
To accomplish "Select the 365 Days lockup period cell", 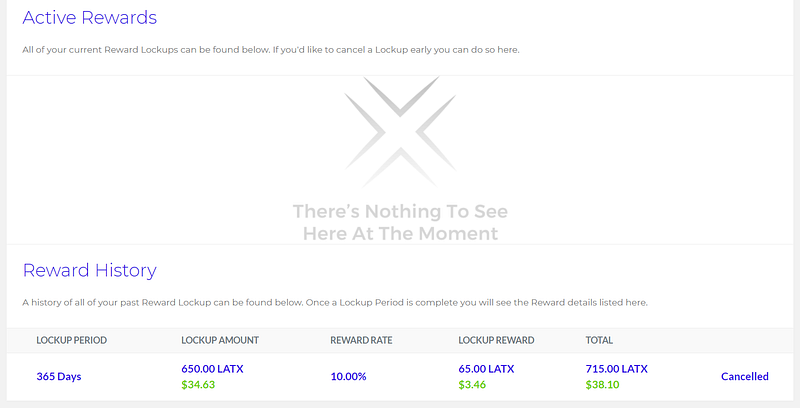I will point(59,377).
